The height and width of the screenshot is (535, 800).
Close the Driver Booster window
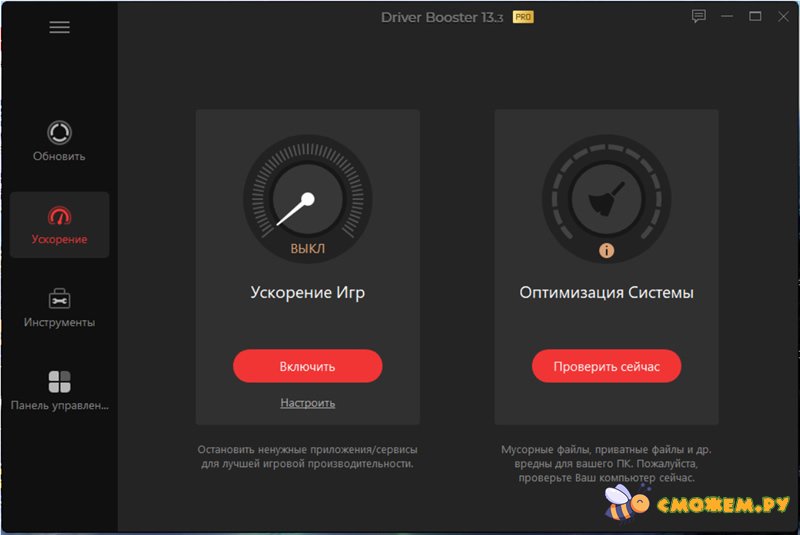782,17
